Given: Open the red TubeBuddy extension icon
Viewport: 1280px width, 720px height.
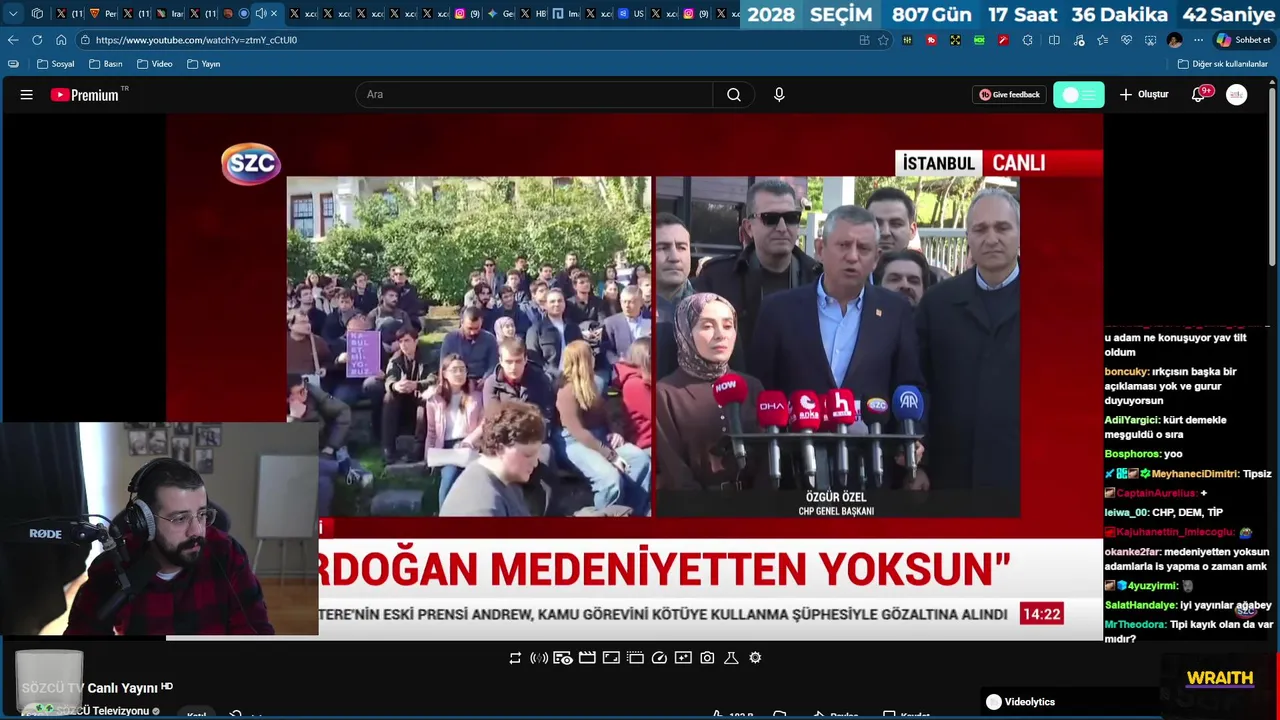Looking at the screenshot, I should (931, 40).
